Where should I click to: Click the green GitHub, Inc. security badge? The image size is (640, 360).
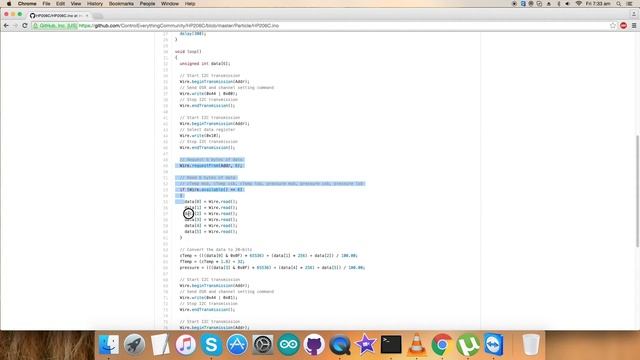click(55, 25)
